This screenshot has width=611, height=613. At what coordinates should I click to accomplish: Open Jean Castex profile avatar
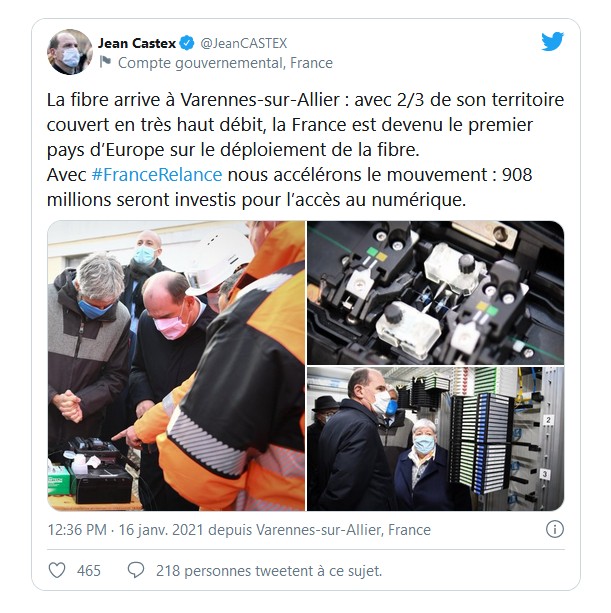(x=70, y=52)
